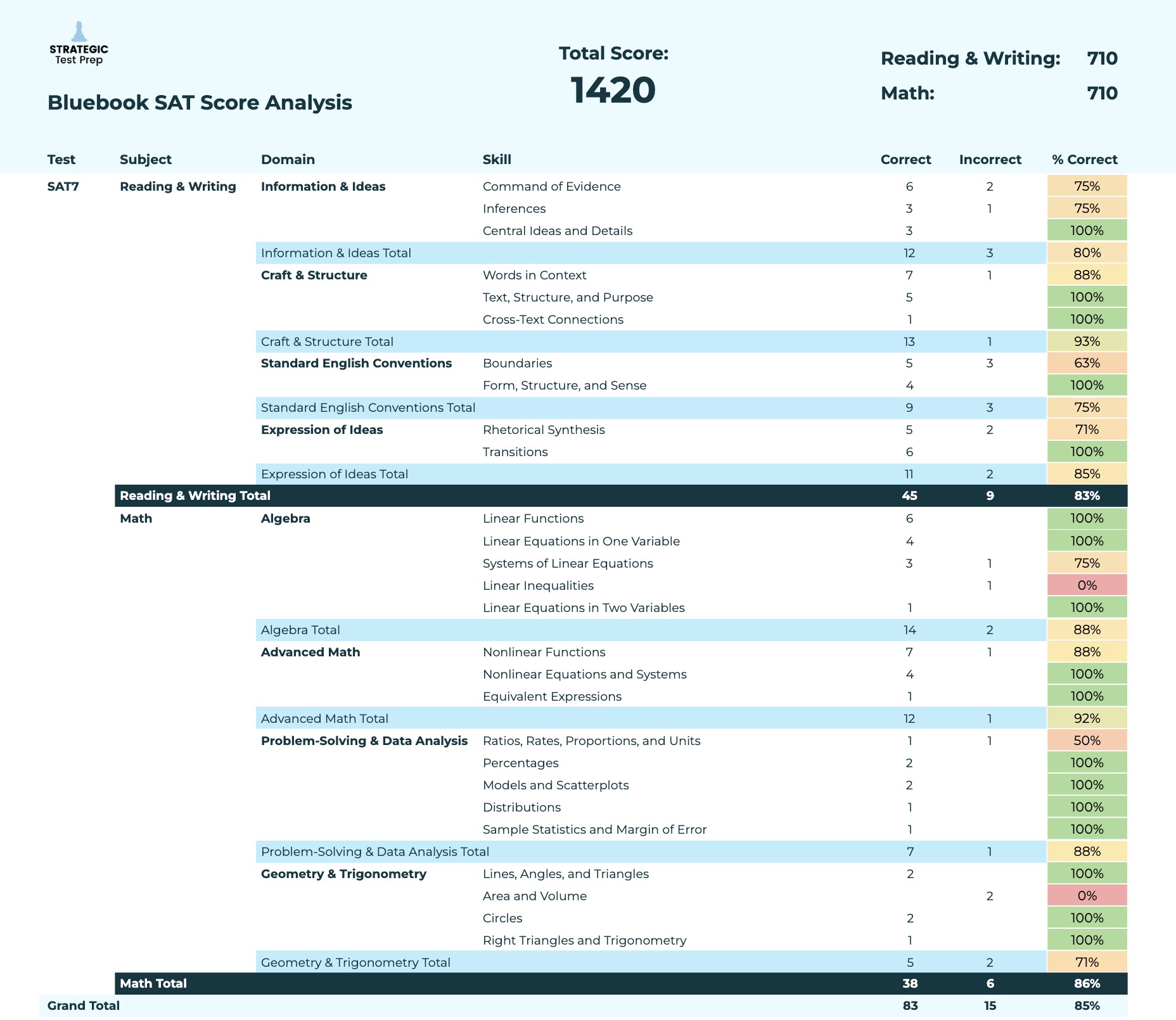Viewport: 1176px width, 1020px height.
Task: Click the 0% cell for Linear Inequalities
Action: coord(1087,585)
